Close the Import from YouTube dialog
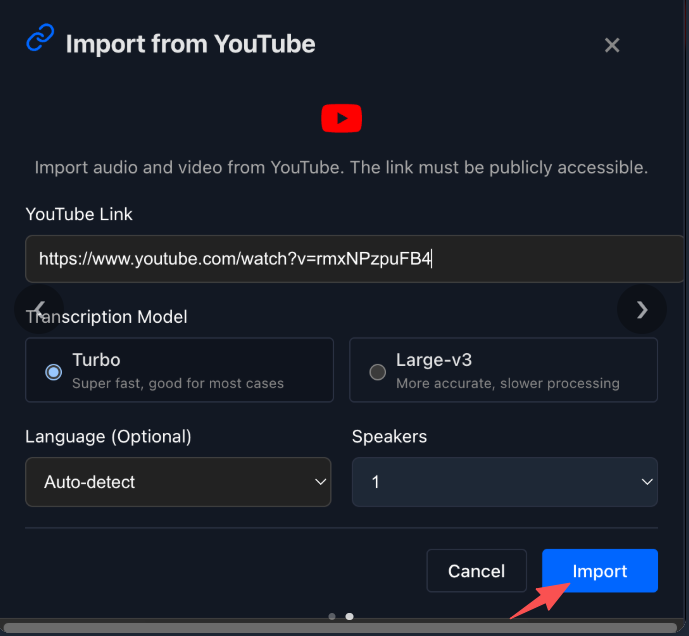 612,45
